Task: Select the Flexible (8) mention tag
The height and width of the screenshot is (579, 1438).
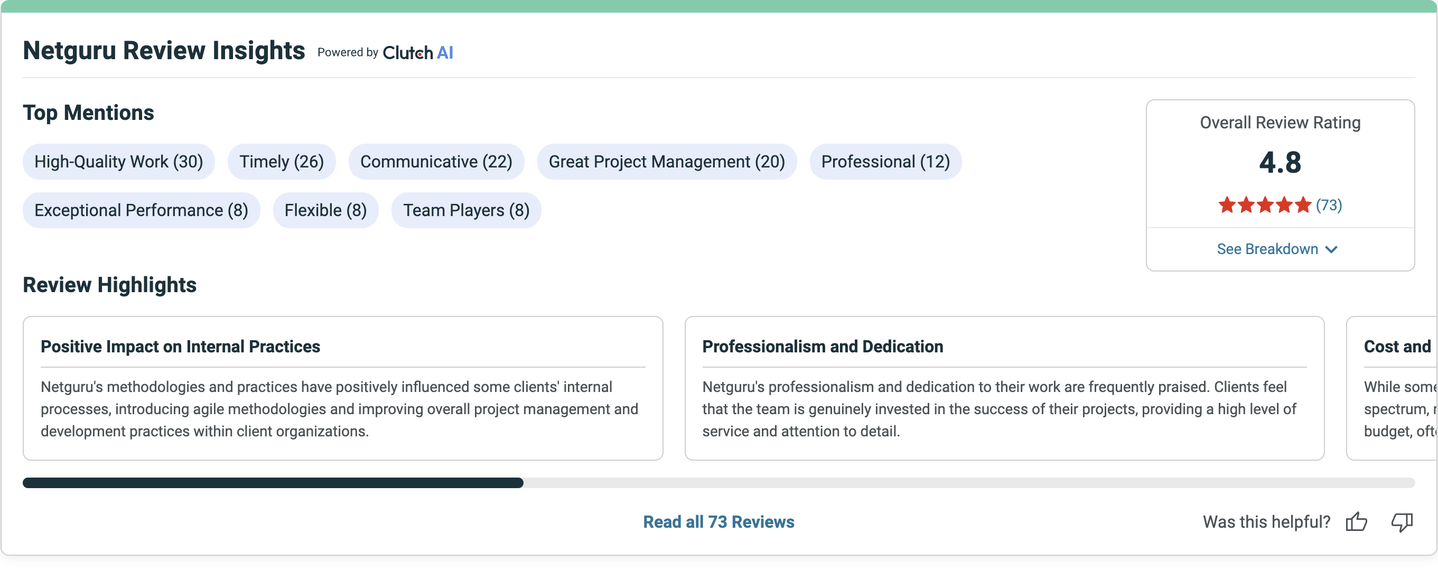Action: [x=326, y=210]
